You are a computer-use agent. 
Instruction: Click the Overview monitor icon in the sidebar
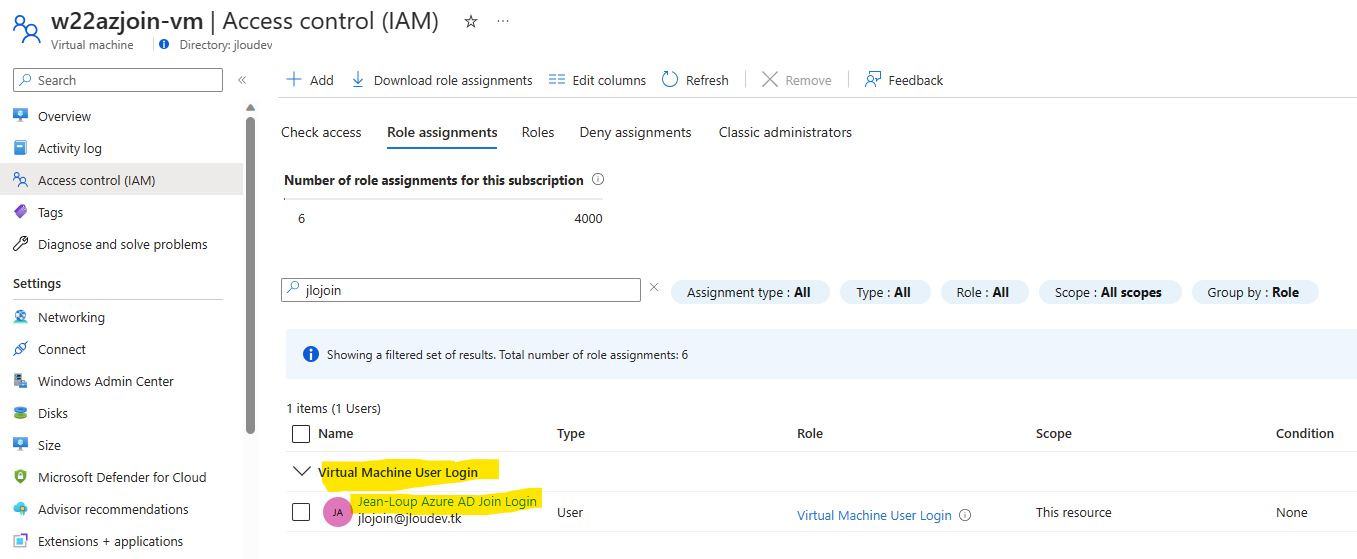coord(20,116)
